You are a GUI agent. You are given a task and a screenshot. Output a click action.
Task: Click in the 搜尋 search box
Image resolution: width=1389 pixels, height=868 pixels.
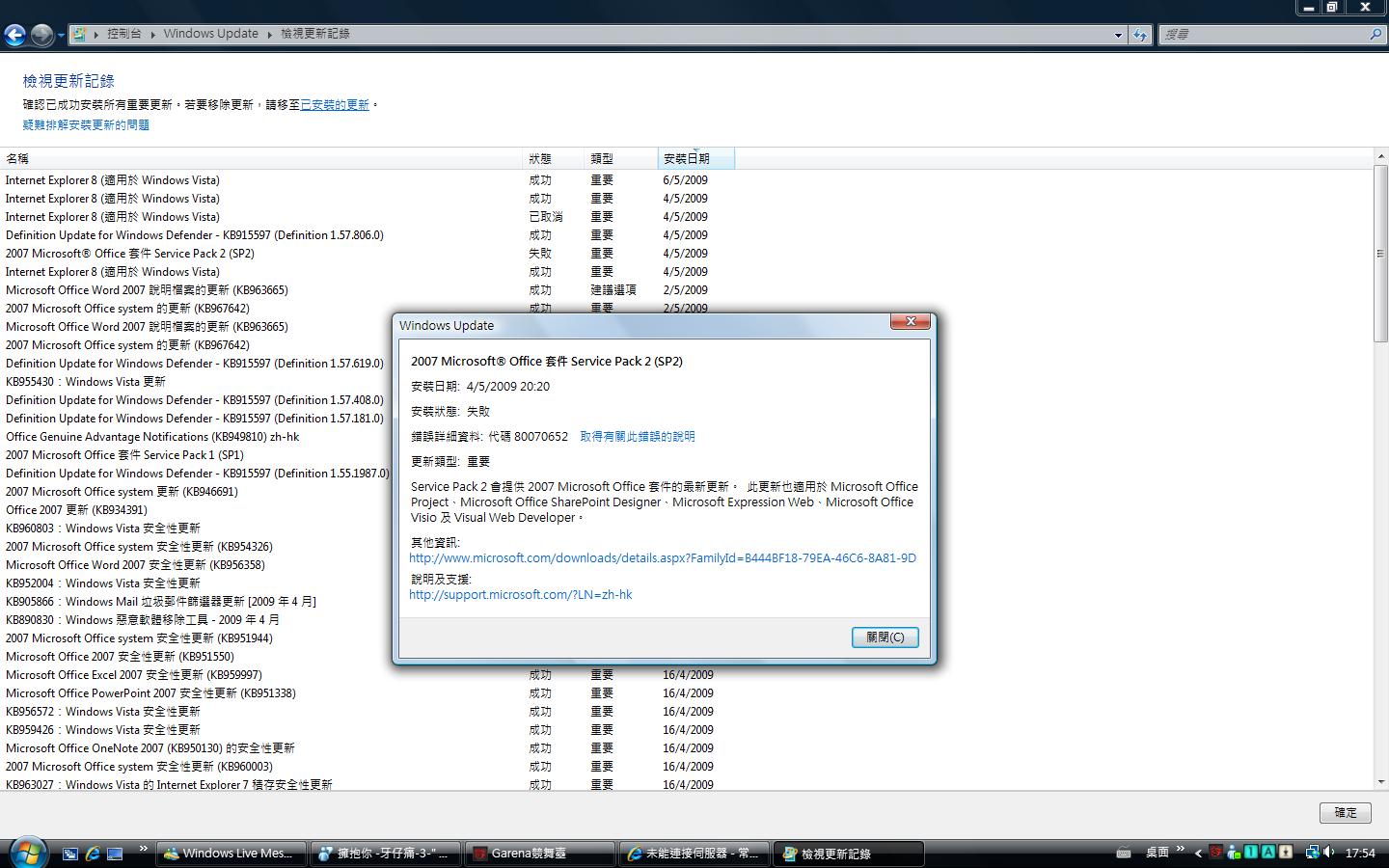click(x=1262, y=35)
